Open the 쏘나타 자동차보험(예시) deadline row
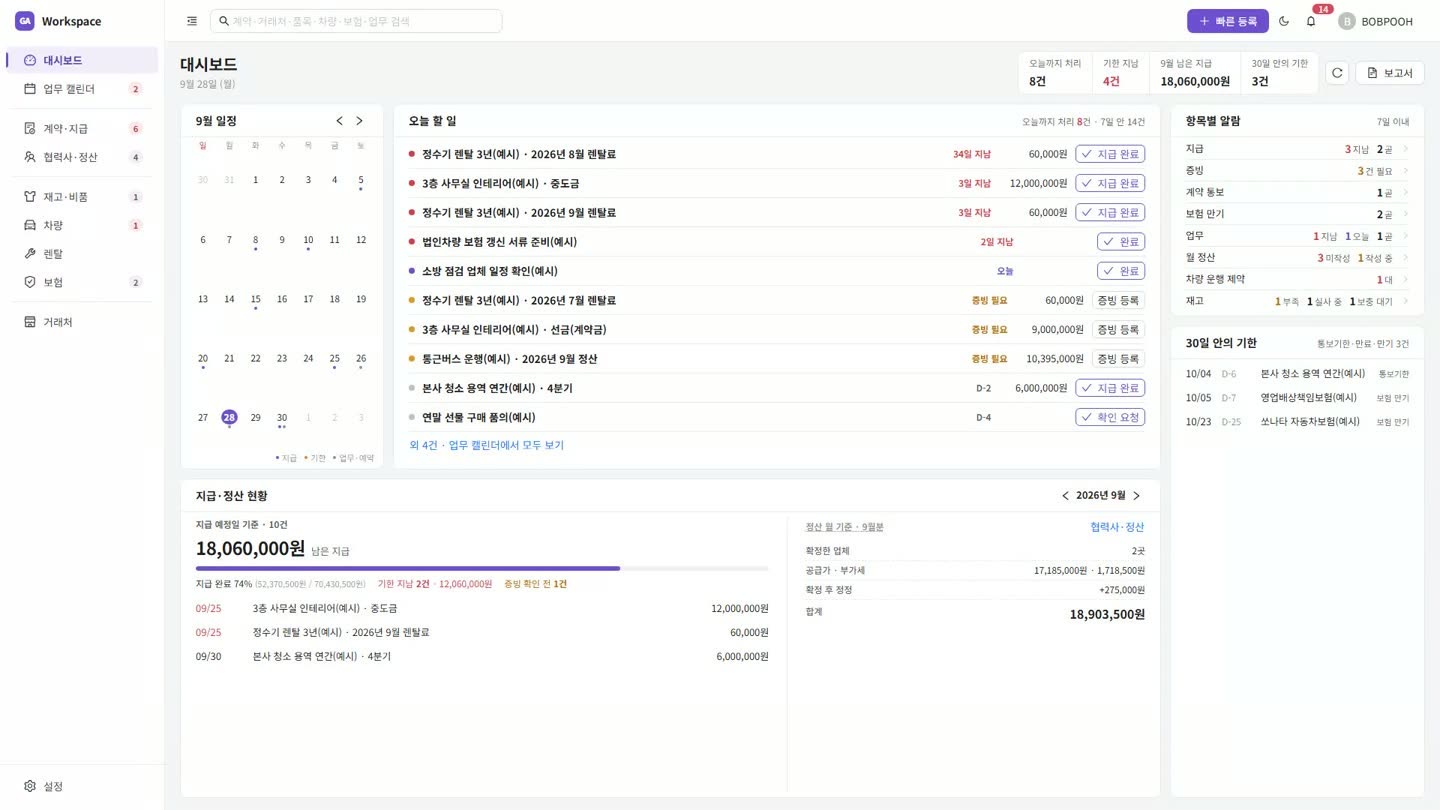The image size is (1440, 810). tap(1297, 421)
